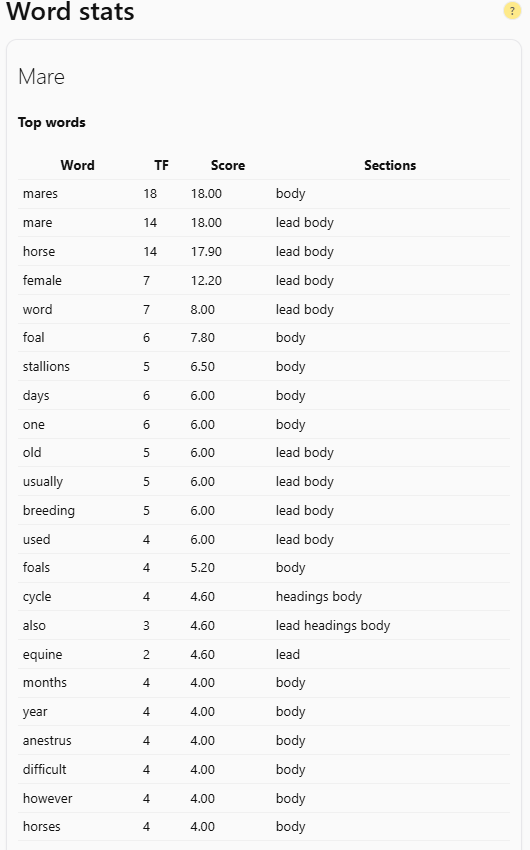Click the 'stallions' word entry
This screenshot has width=530, height=850.
pos(46,366)
